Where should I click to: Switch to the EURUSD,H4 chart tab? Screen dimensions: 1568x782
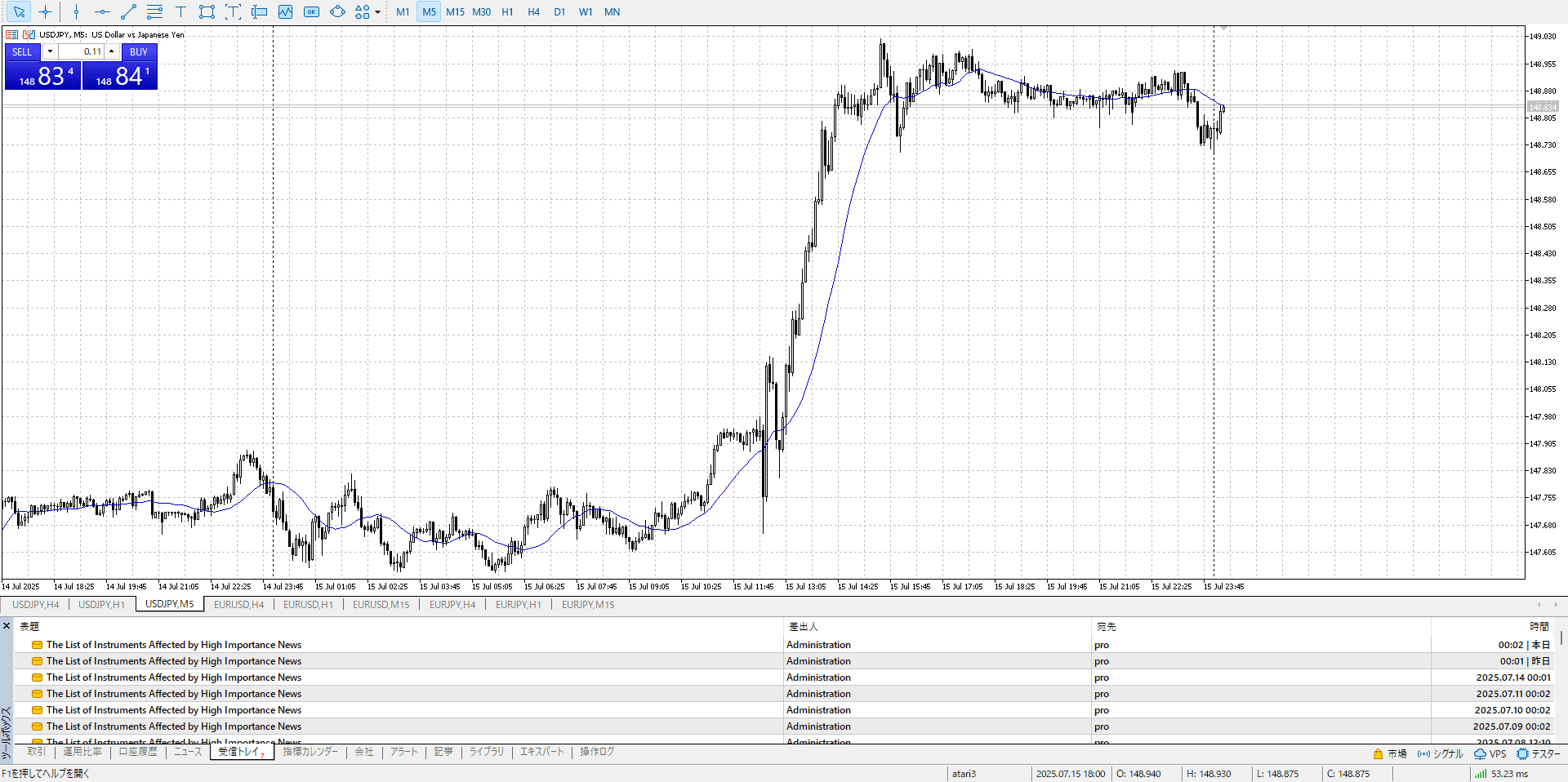238,605
